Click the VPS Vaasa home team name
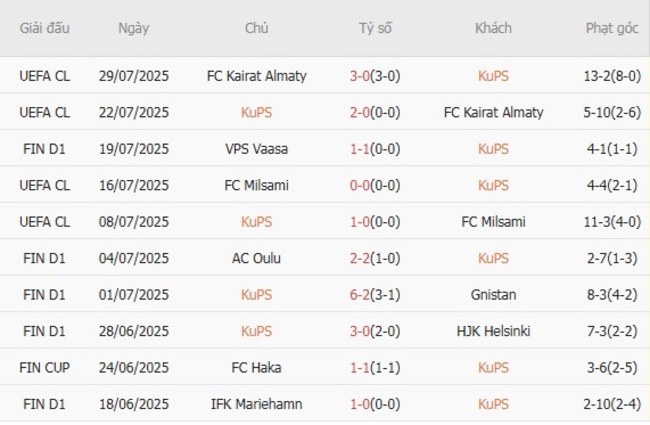Image resolution: width=650 pixels, height=425 pixels. click(256, 149)
